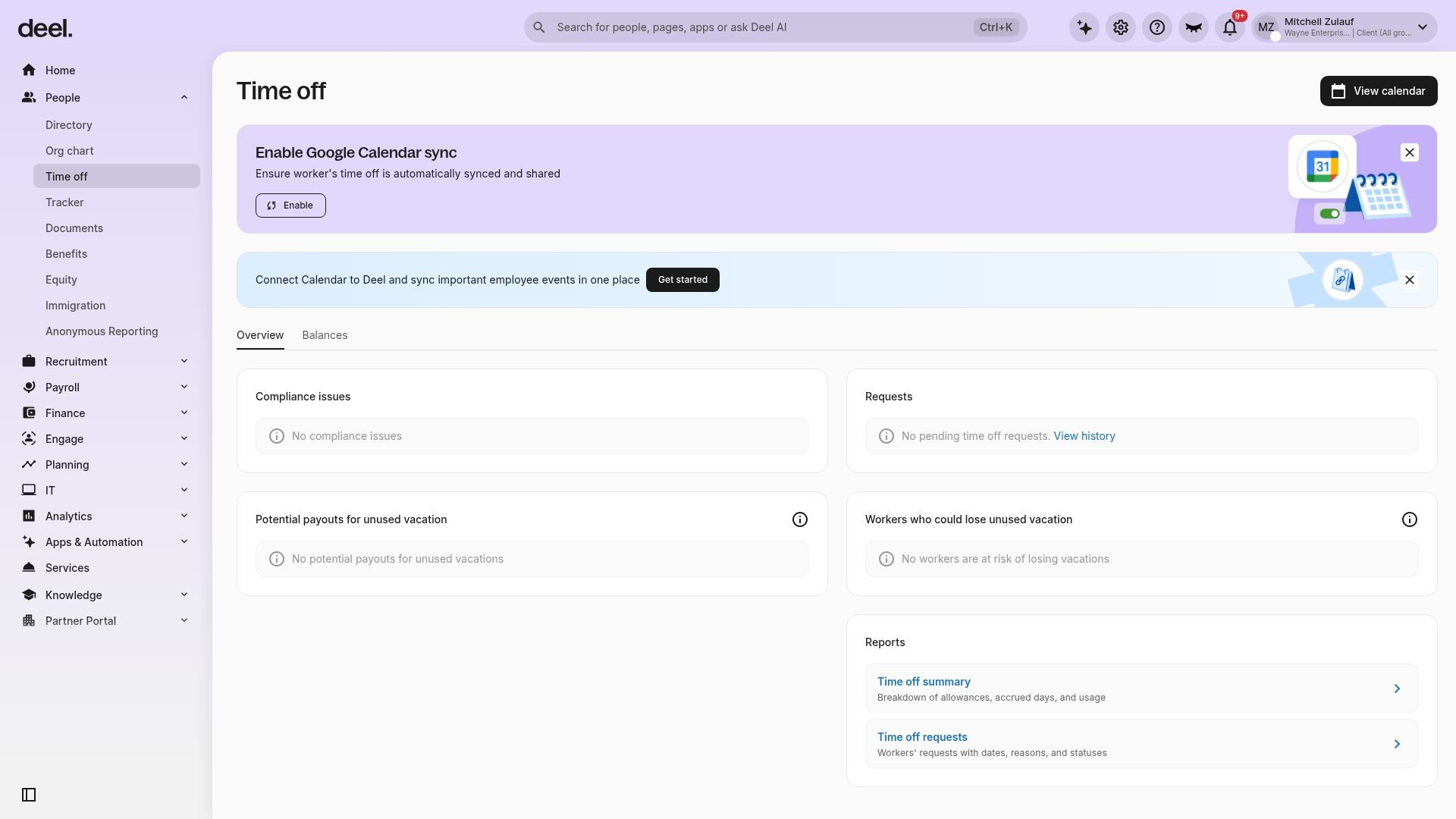Open account dropdown chevron beside Mitchell Zulauf
The image size is (1456, 819).
pos(1423,27)
